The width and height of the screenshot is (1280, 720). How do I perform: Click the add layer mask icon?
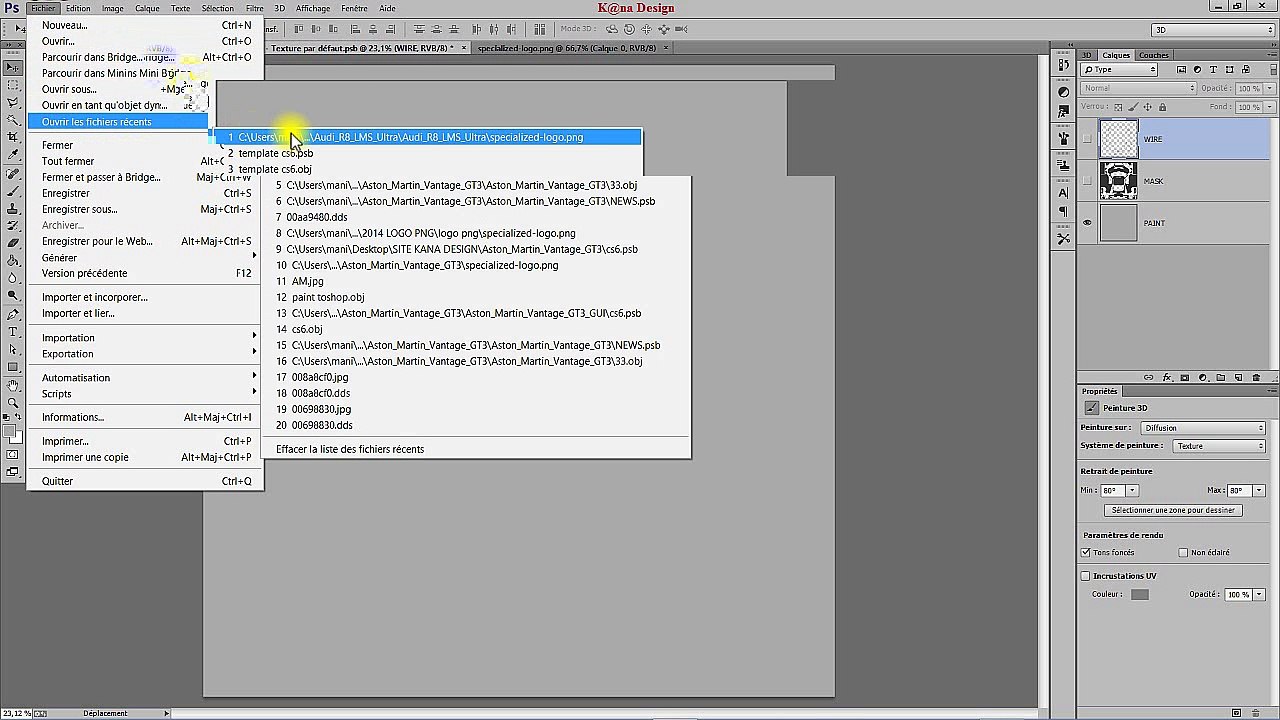pos(1184,378)
